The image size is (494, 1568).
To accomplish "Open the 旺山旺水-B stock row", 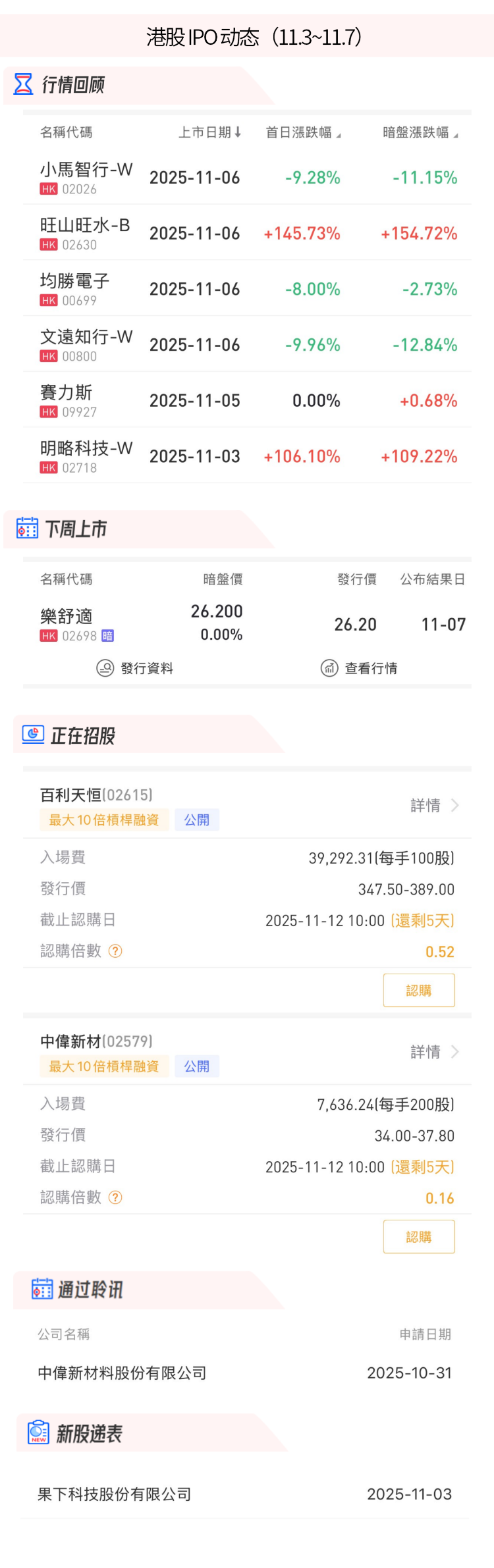I will click(247, 233).
